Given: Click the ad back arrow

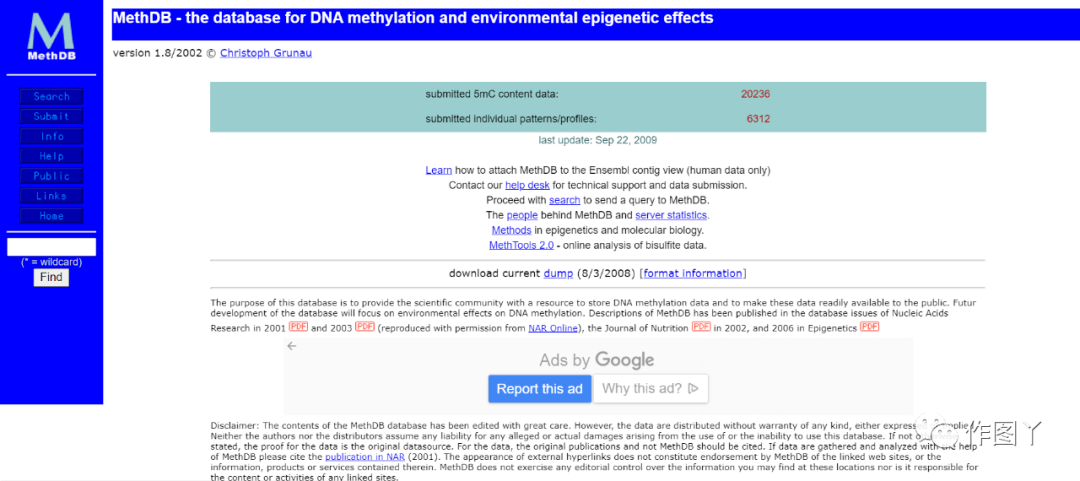Looking at the screenshot, I should [292, 346].
